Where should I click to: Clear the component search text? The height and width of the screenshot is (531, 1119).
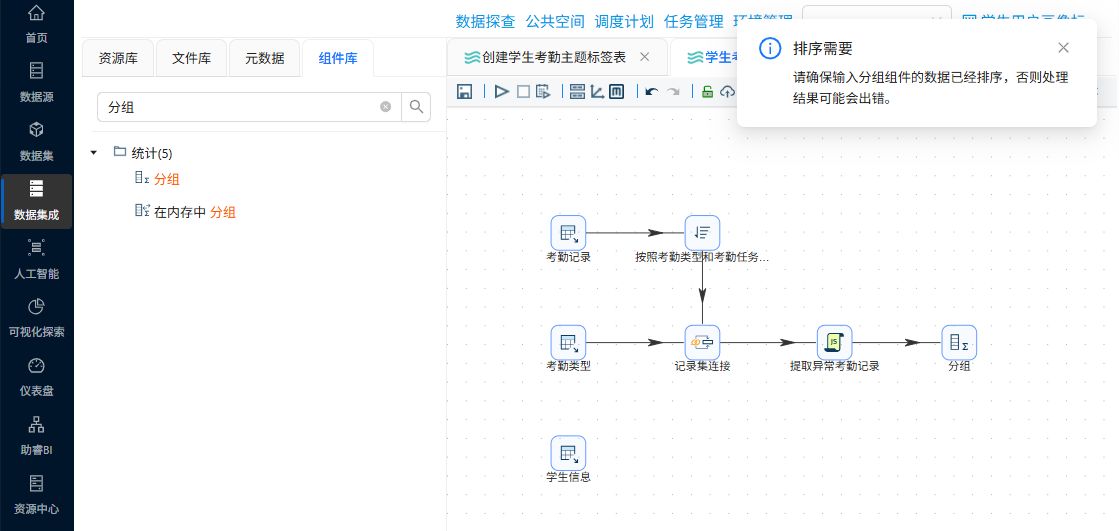coord(385,107)
